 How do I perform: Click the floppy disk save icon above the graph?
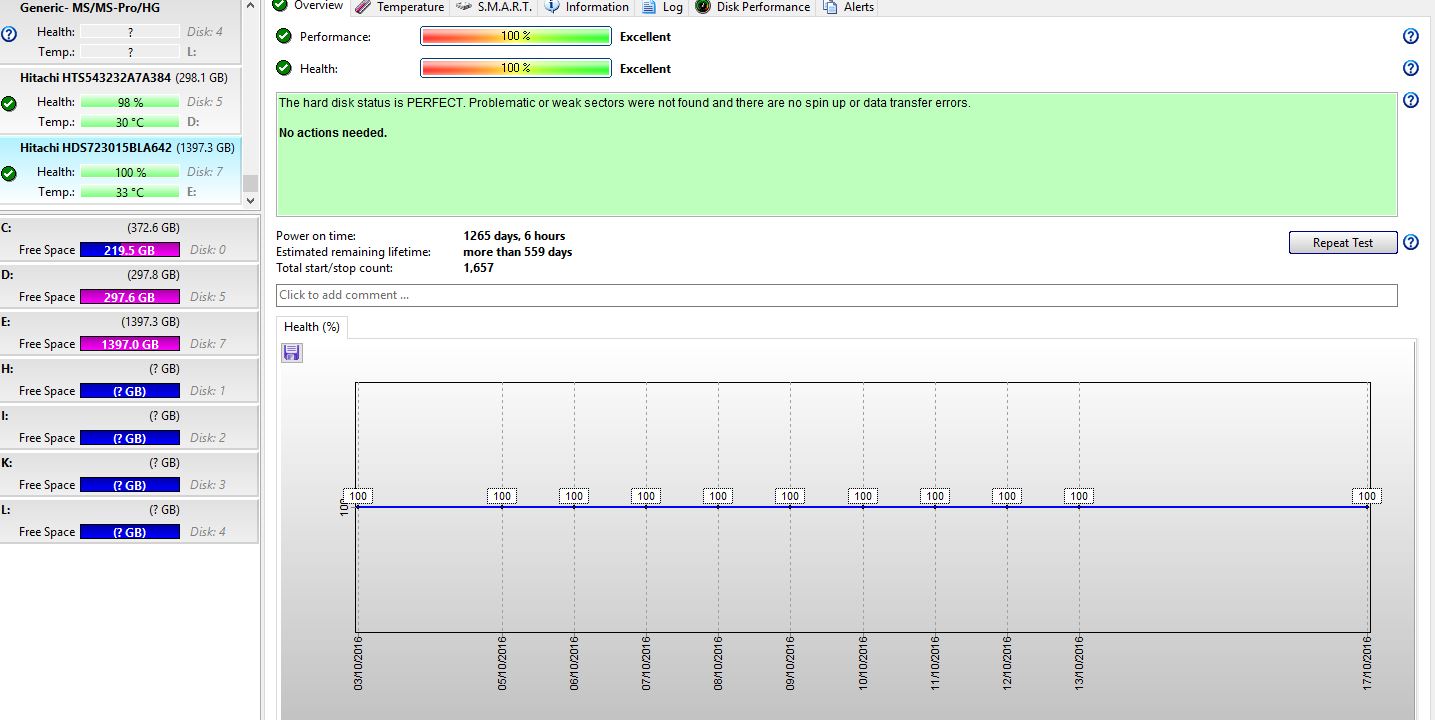[292, 352]
